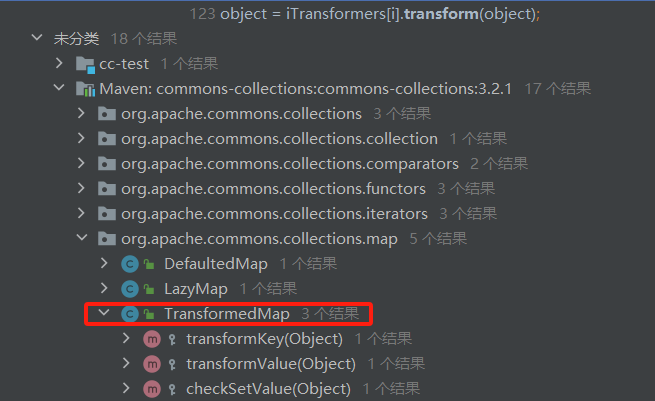Open the line 123 iTransformers usage result

coord(365,14)
